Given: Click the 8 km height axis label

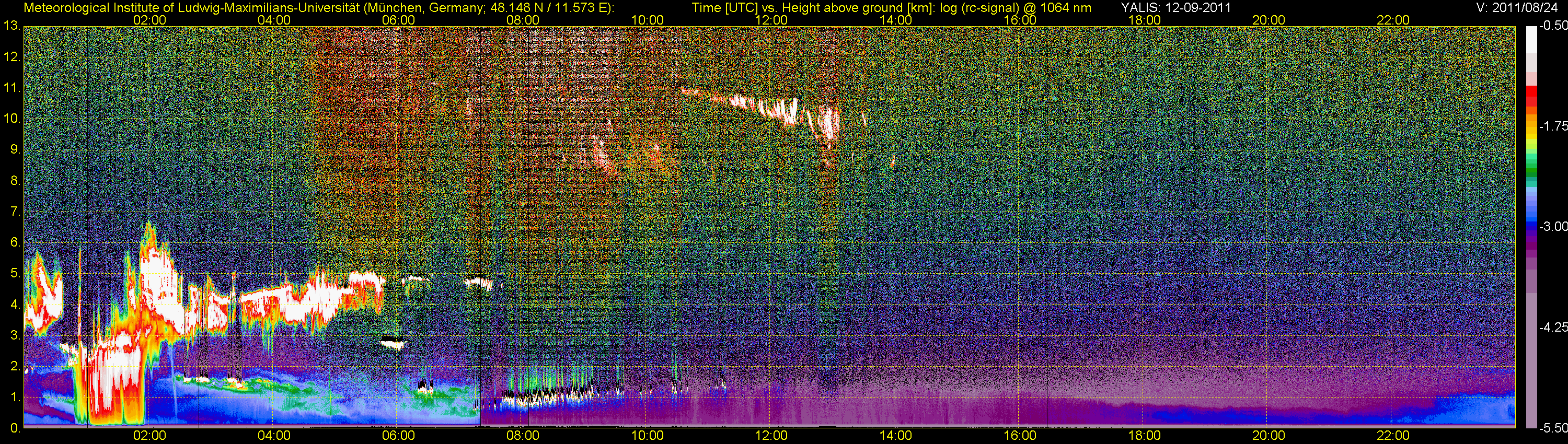Looking at the screenshot, I should (x=15, y=181).
